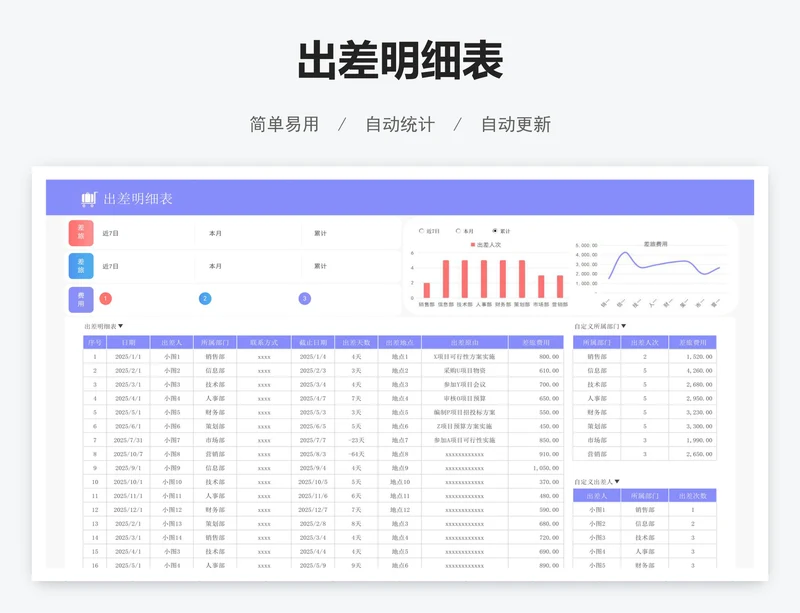The height and width of the screenshot is (613, 800).
Task: Click the reason cell 参加Y项目会议
Action: pyautogui.click(x=465, y=384)
